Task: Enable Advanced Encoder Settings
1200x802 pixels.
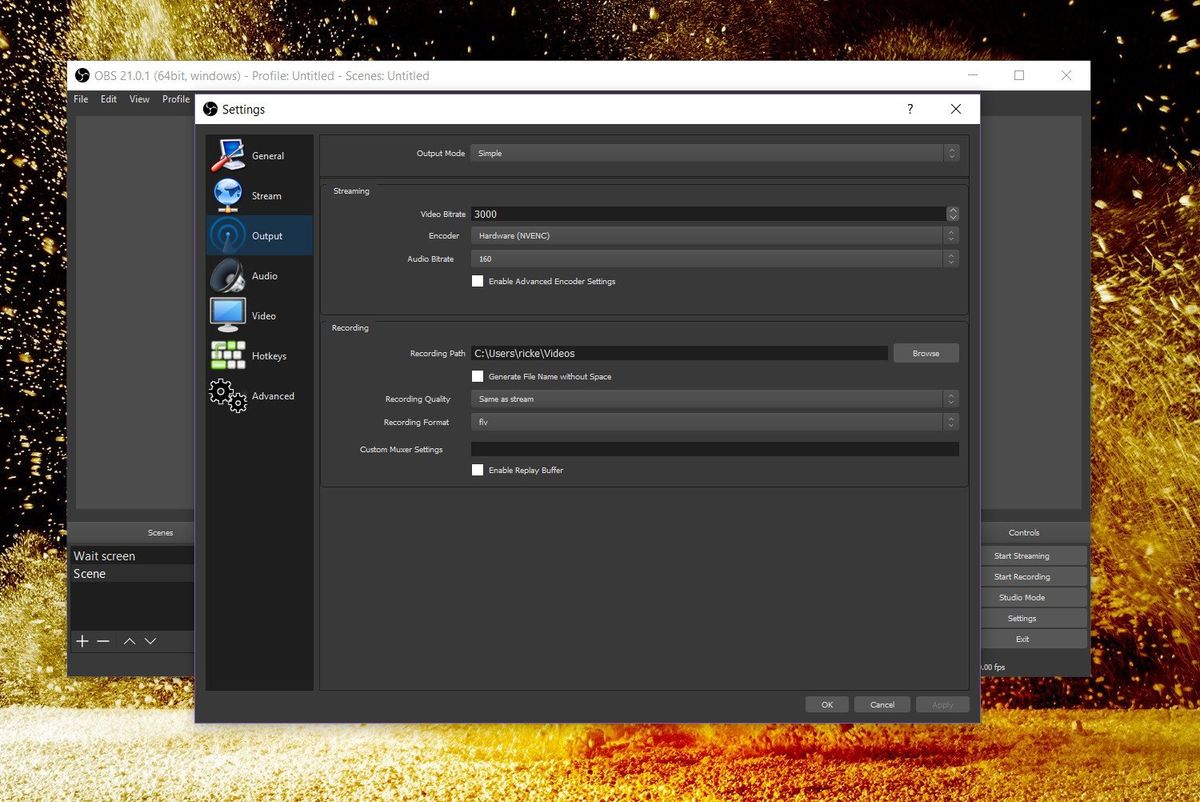Action: point(478,281)
